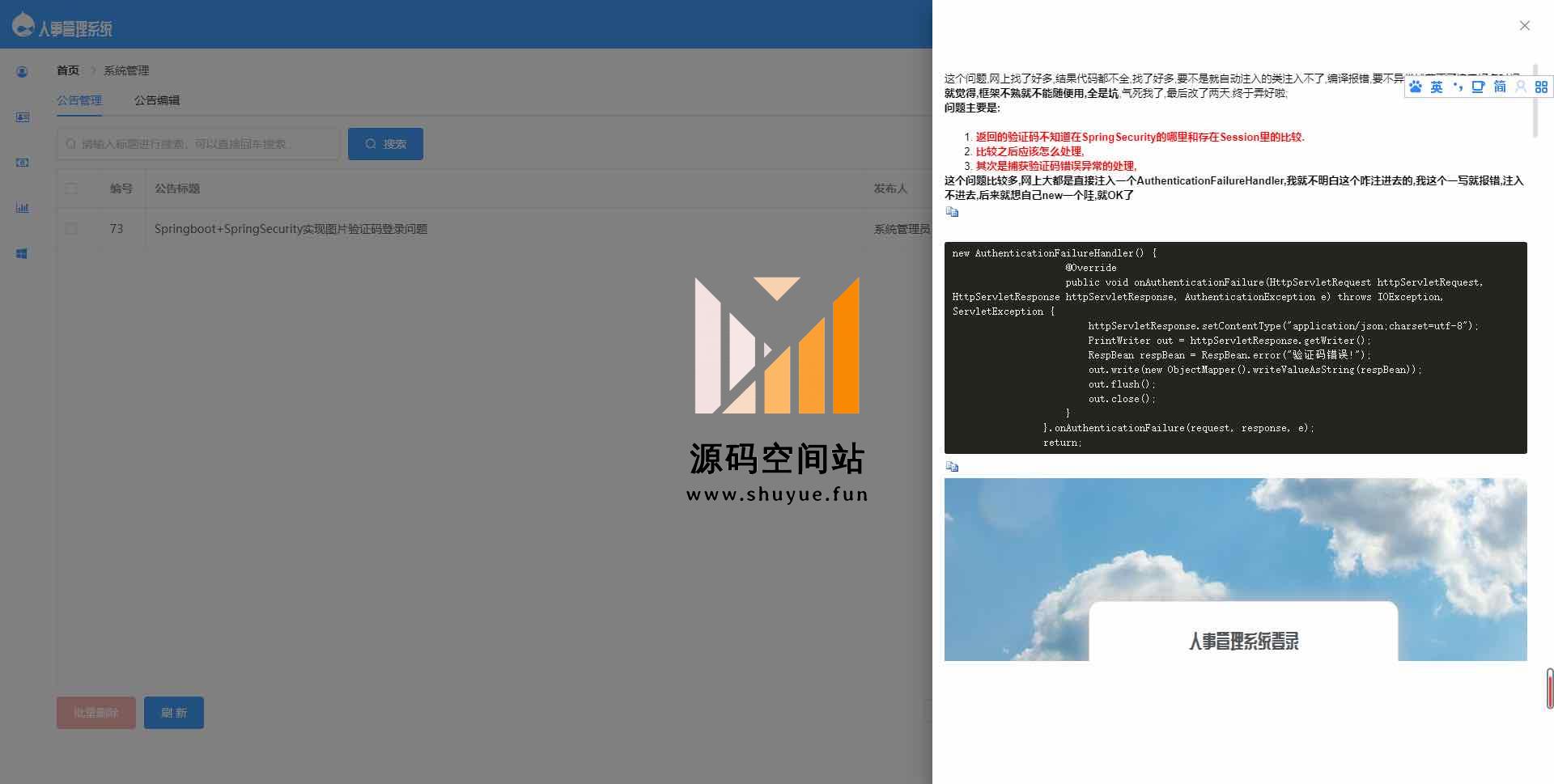Click the HR system logo icon

23,24
